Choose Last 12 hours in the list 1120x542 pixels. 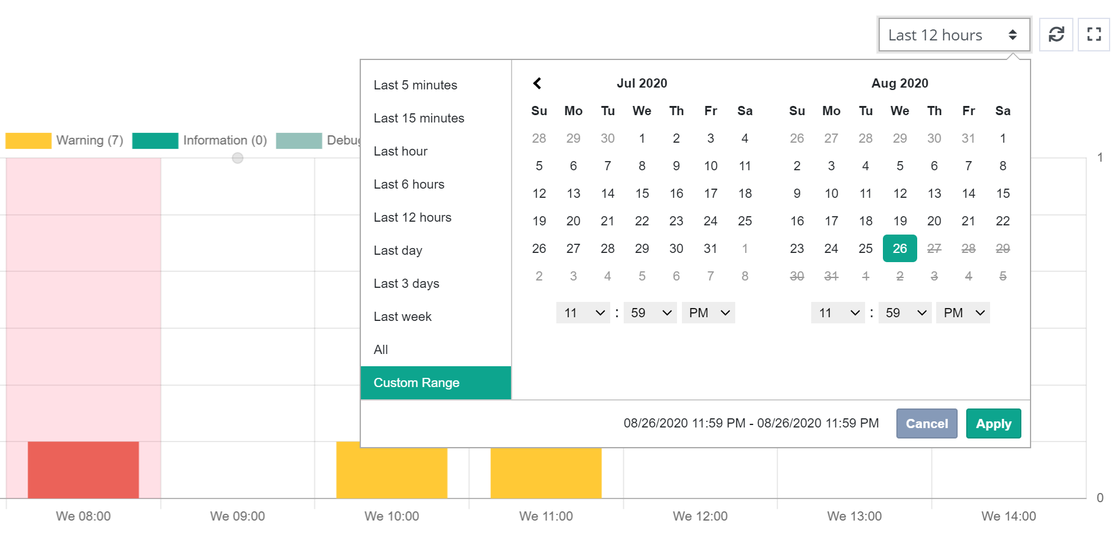[x=436, y=218]
